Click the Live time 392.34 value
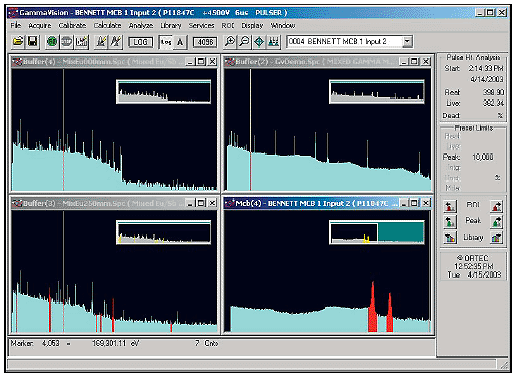Viewport: 516px width, 376px height. pos(493,103)
